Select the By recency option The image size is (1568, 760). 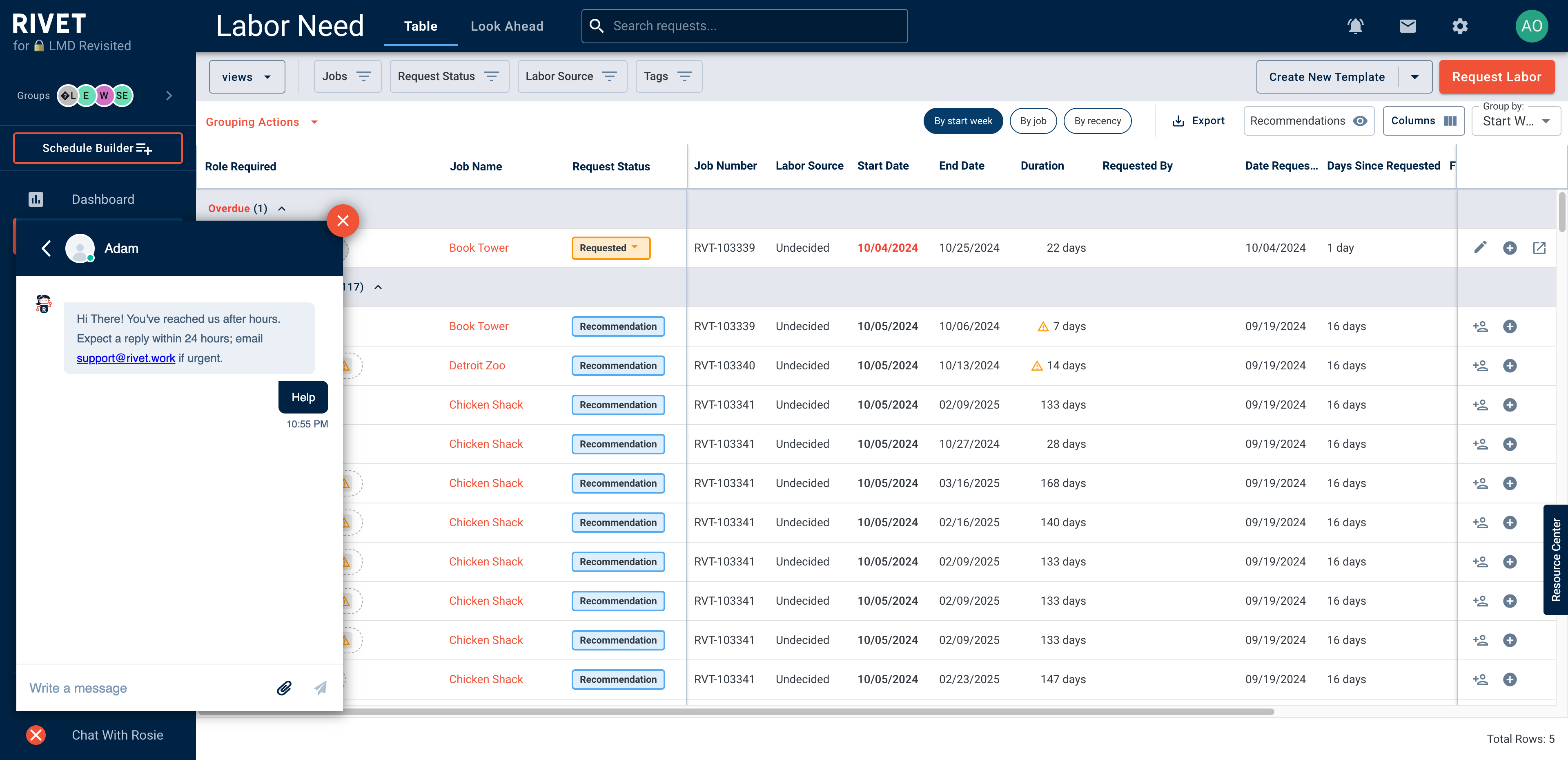[1097, 121]
